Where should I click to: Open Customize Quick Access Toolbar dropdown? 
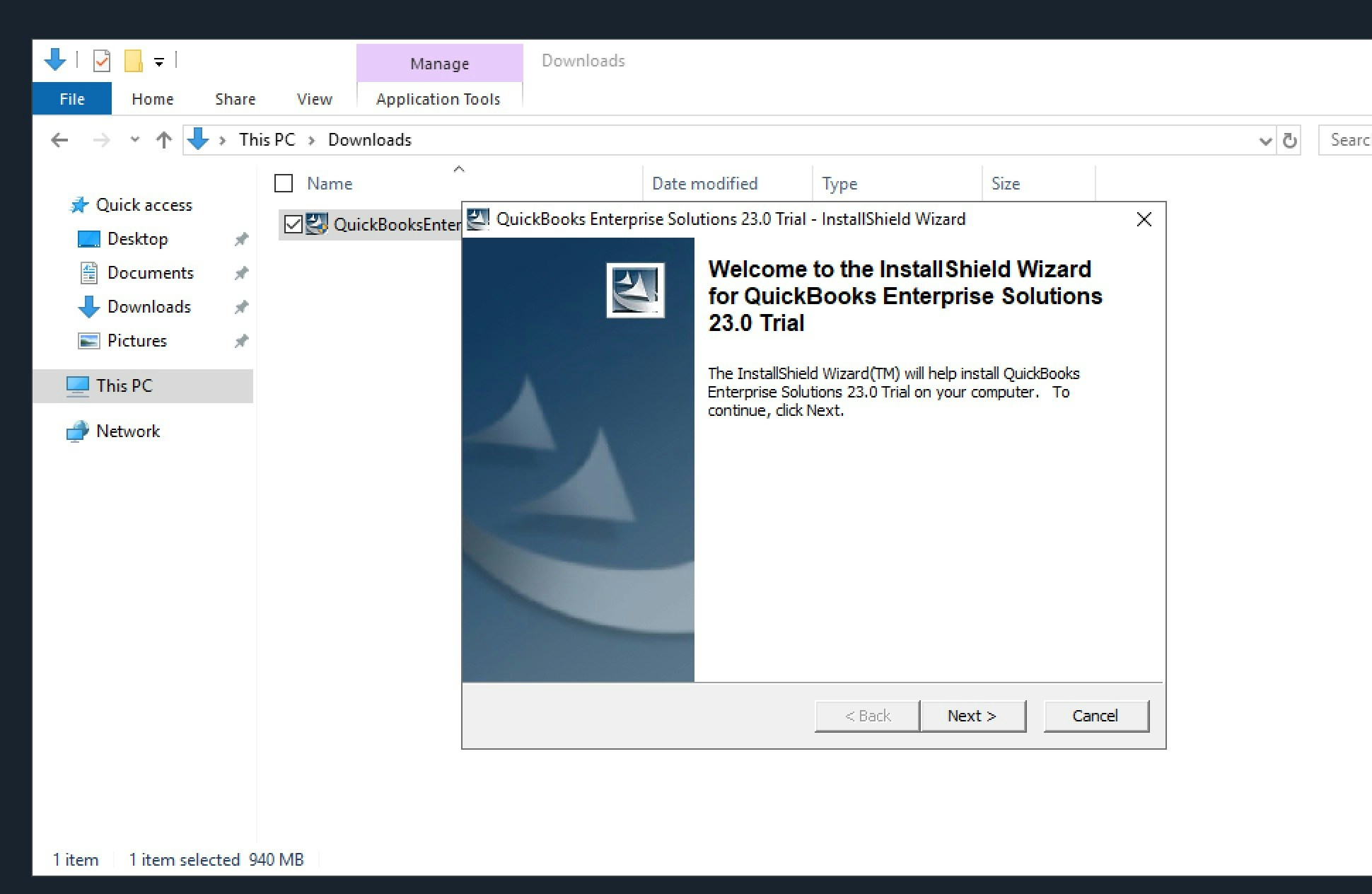159,62
